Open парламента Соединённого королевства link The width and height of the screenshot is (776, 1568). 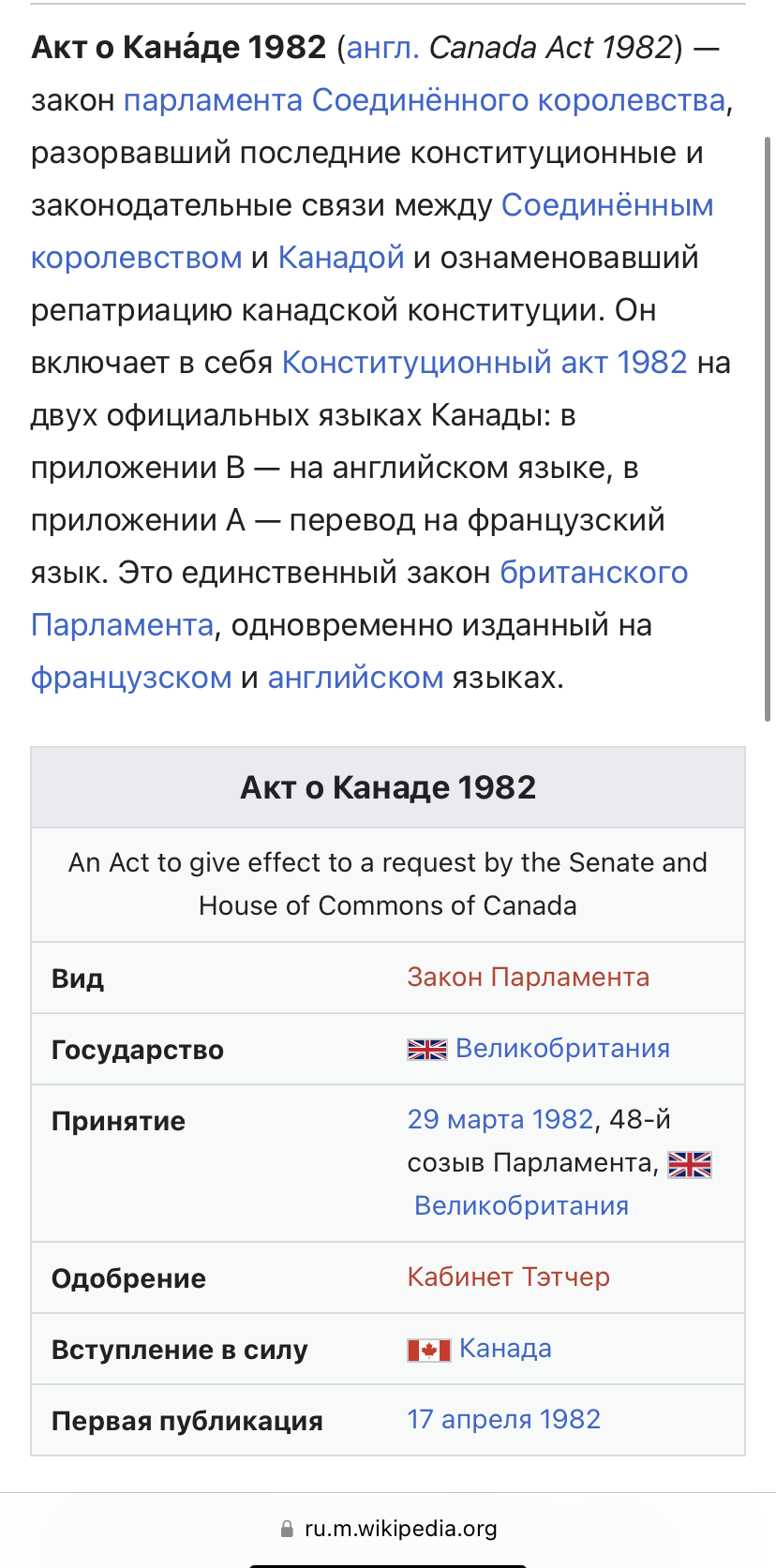tap(425, 99)
